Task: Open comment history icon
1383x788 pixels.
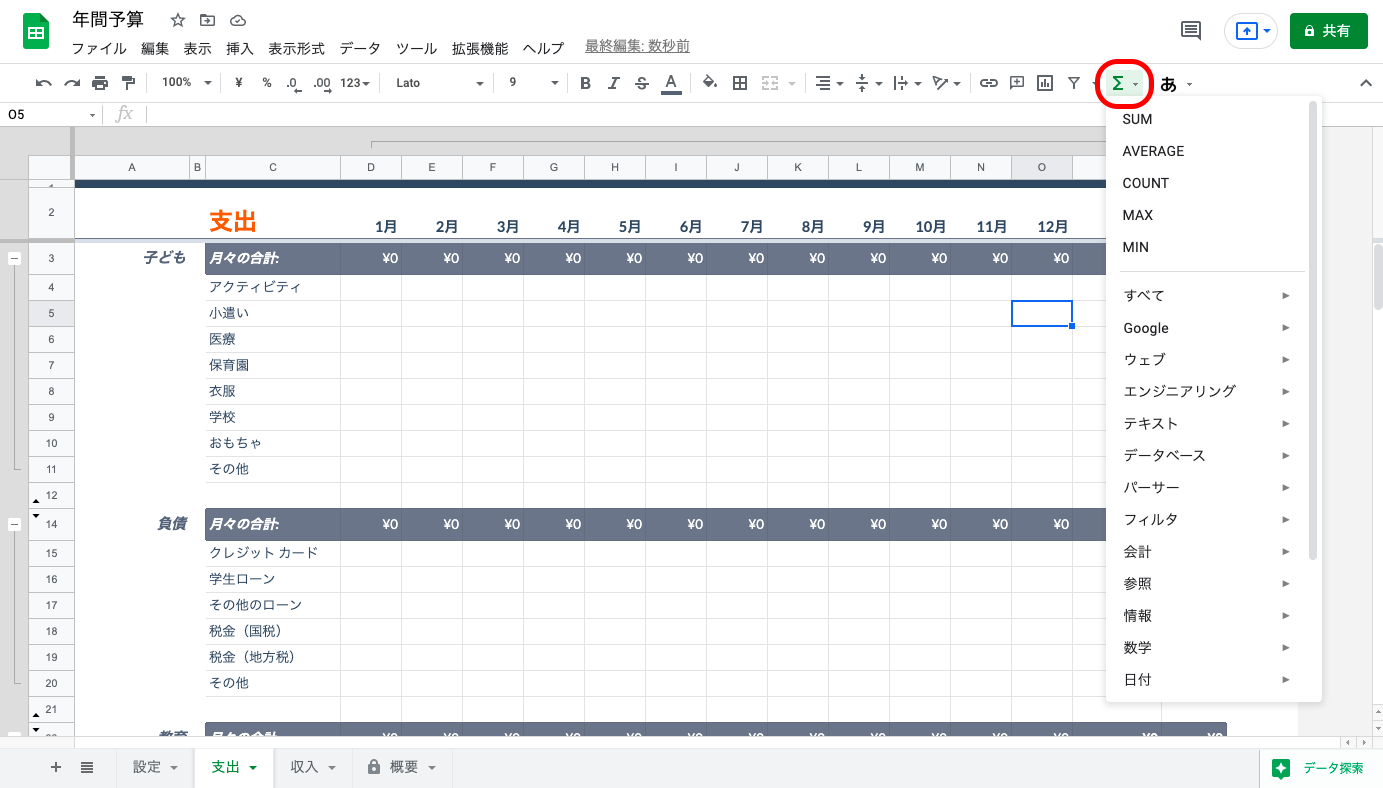Action: 1191,31
